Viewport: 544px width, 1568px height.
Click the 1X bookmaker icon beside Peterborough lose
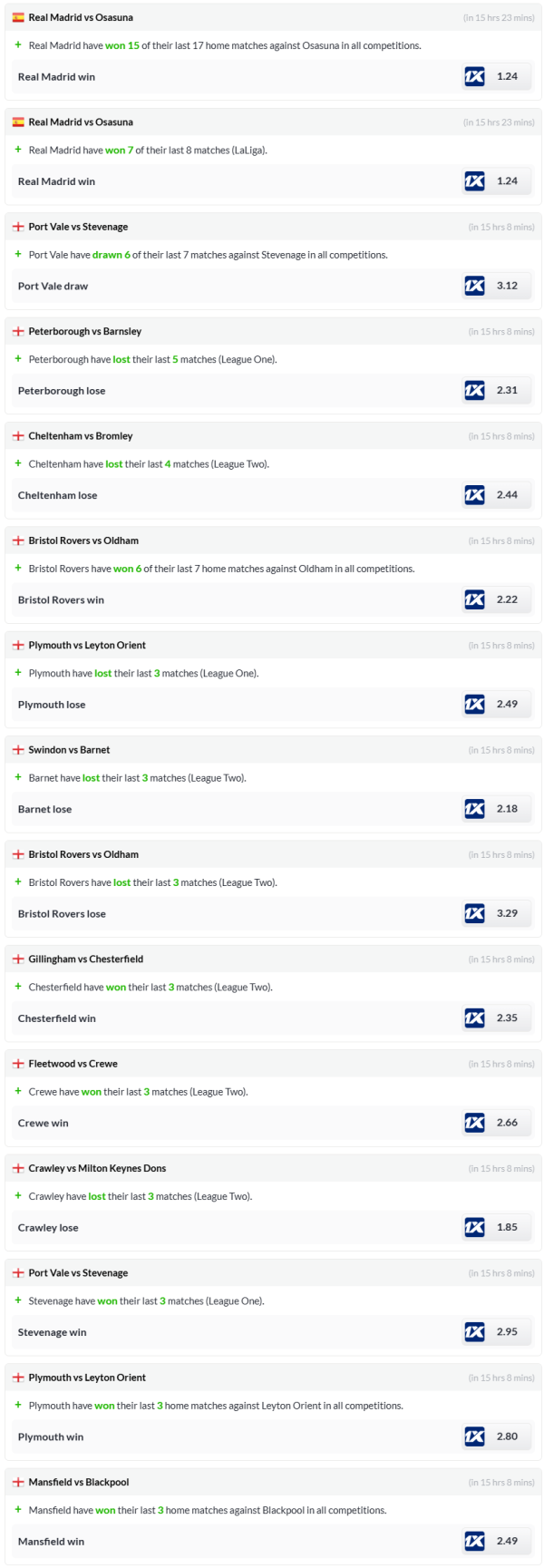474,390
